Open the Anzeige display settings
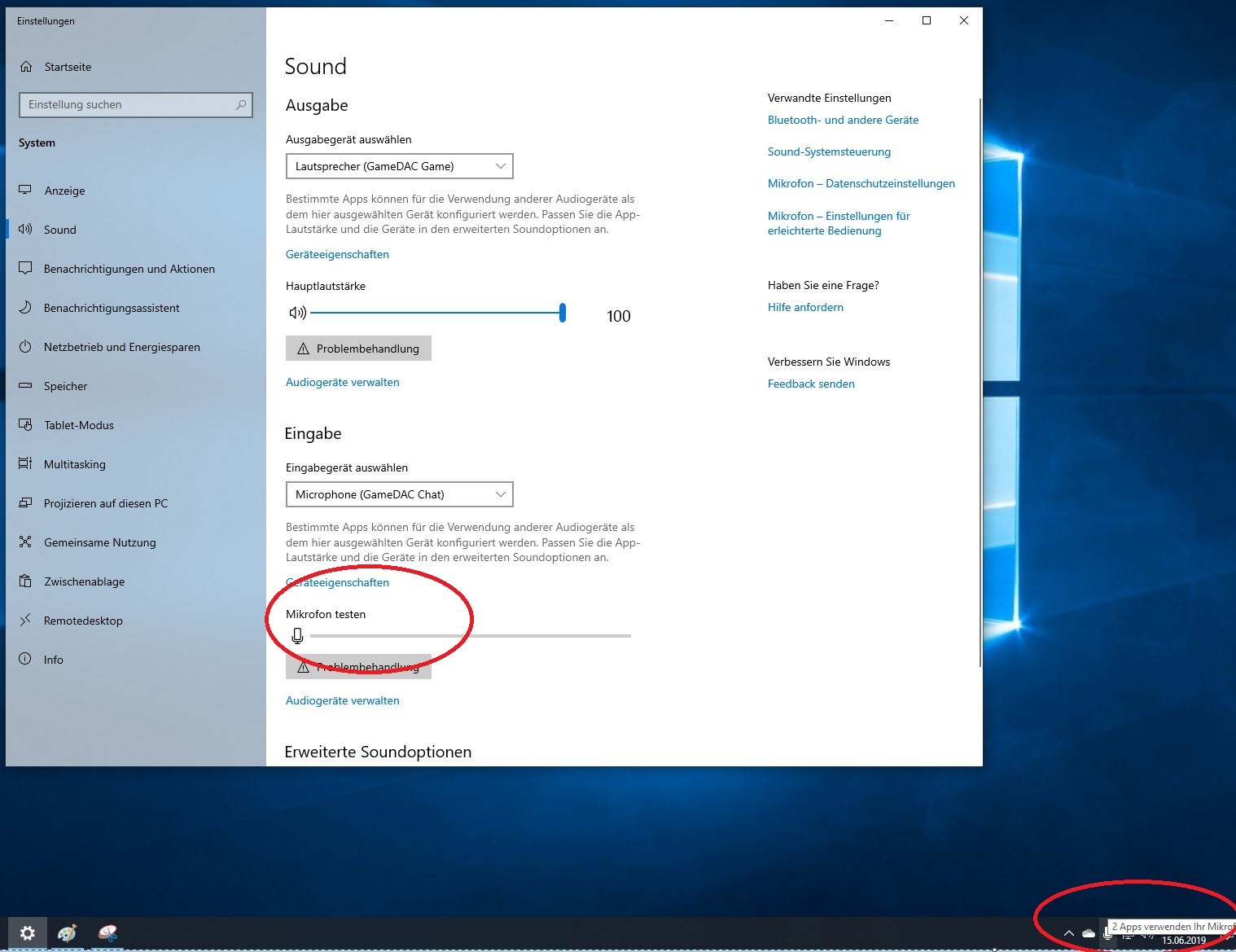The image size is (1236, 952). pyautogui.click(x=136, y=191)
